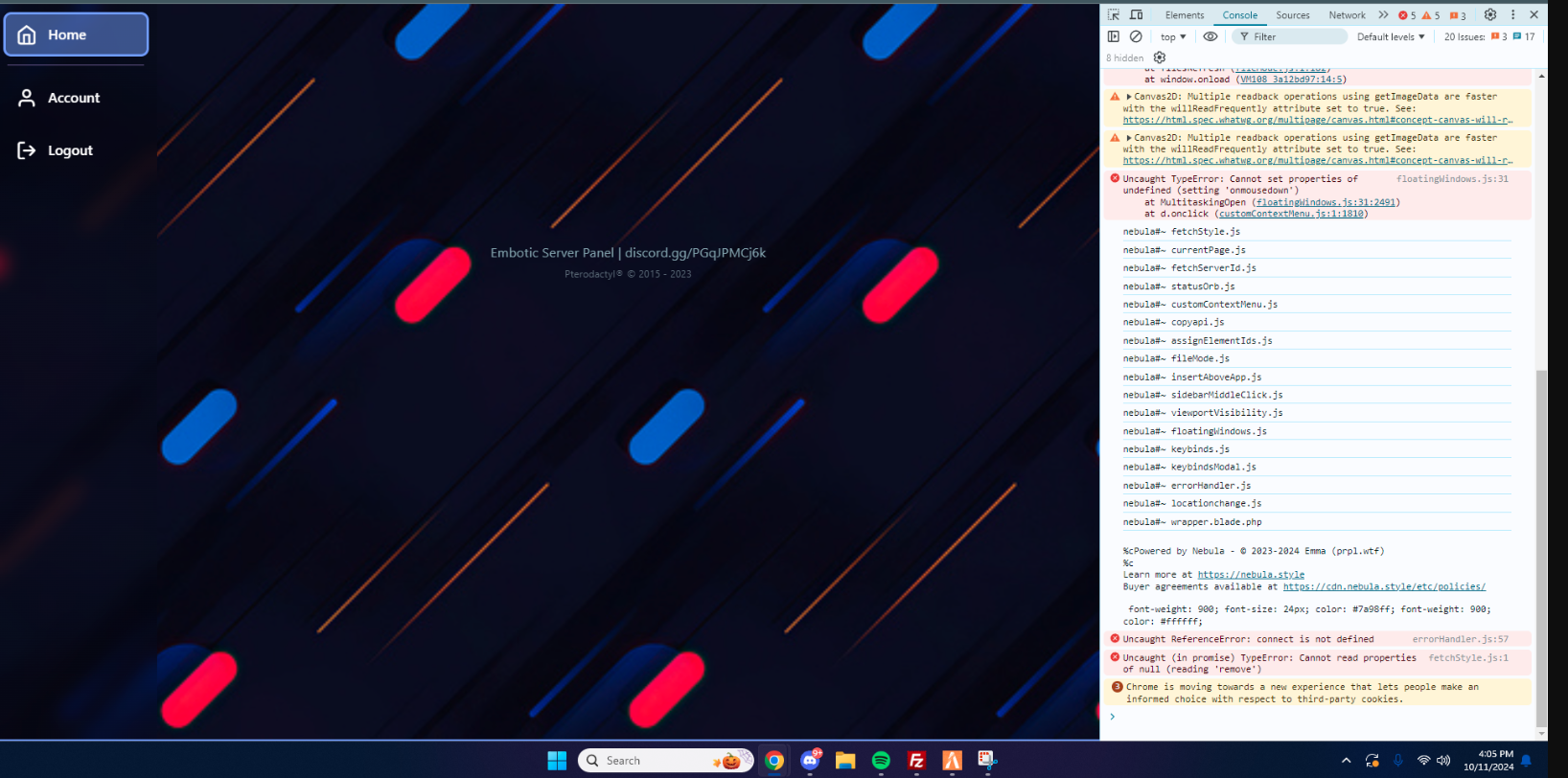This screenshot has height=778, width=1568.
Task: Open the Snipping Tool on taskbar
Action: point(987,761)
